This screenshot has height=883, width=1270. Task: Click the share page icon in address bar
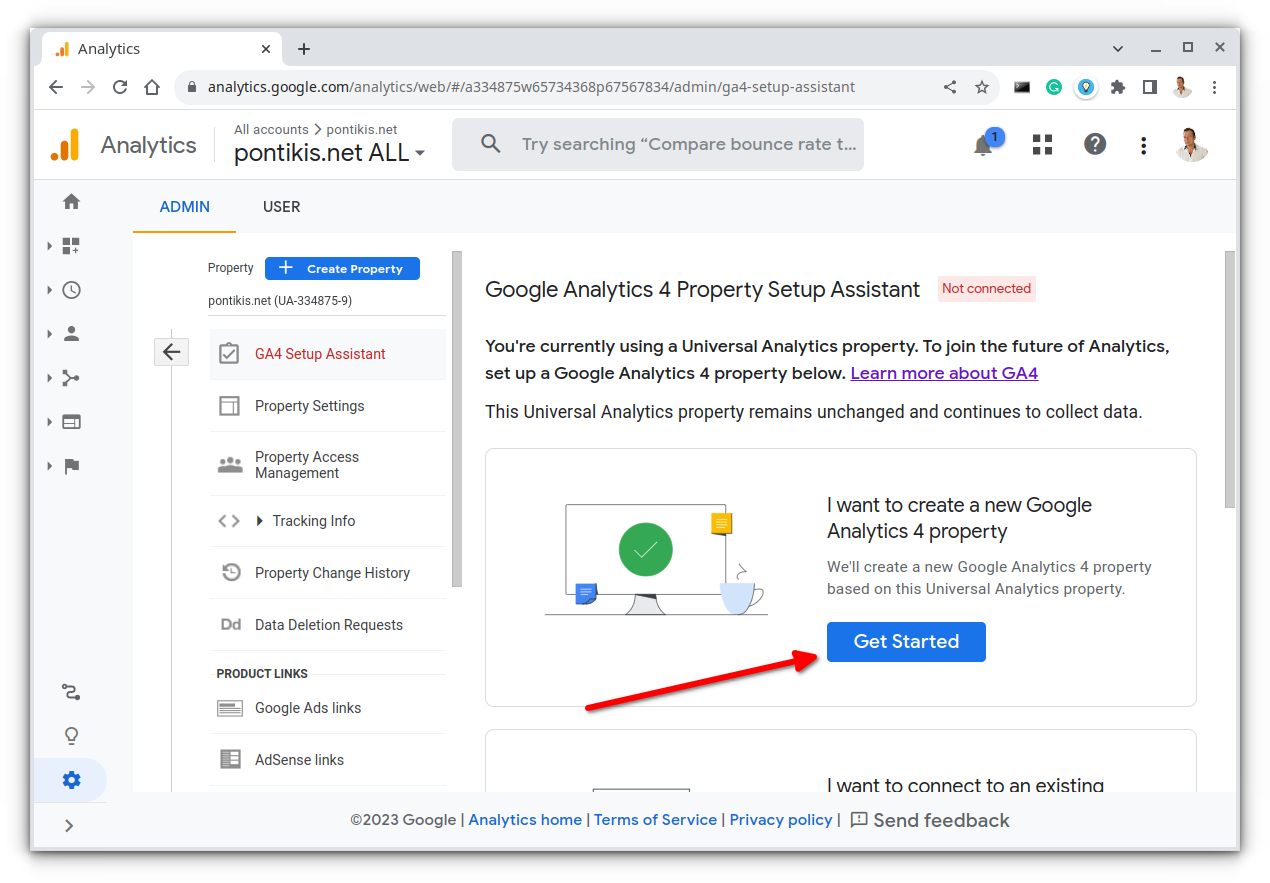pos(950,87)
